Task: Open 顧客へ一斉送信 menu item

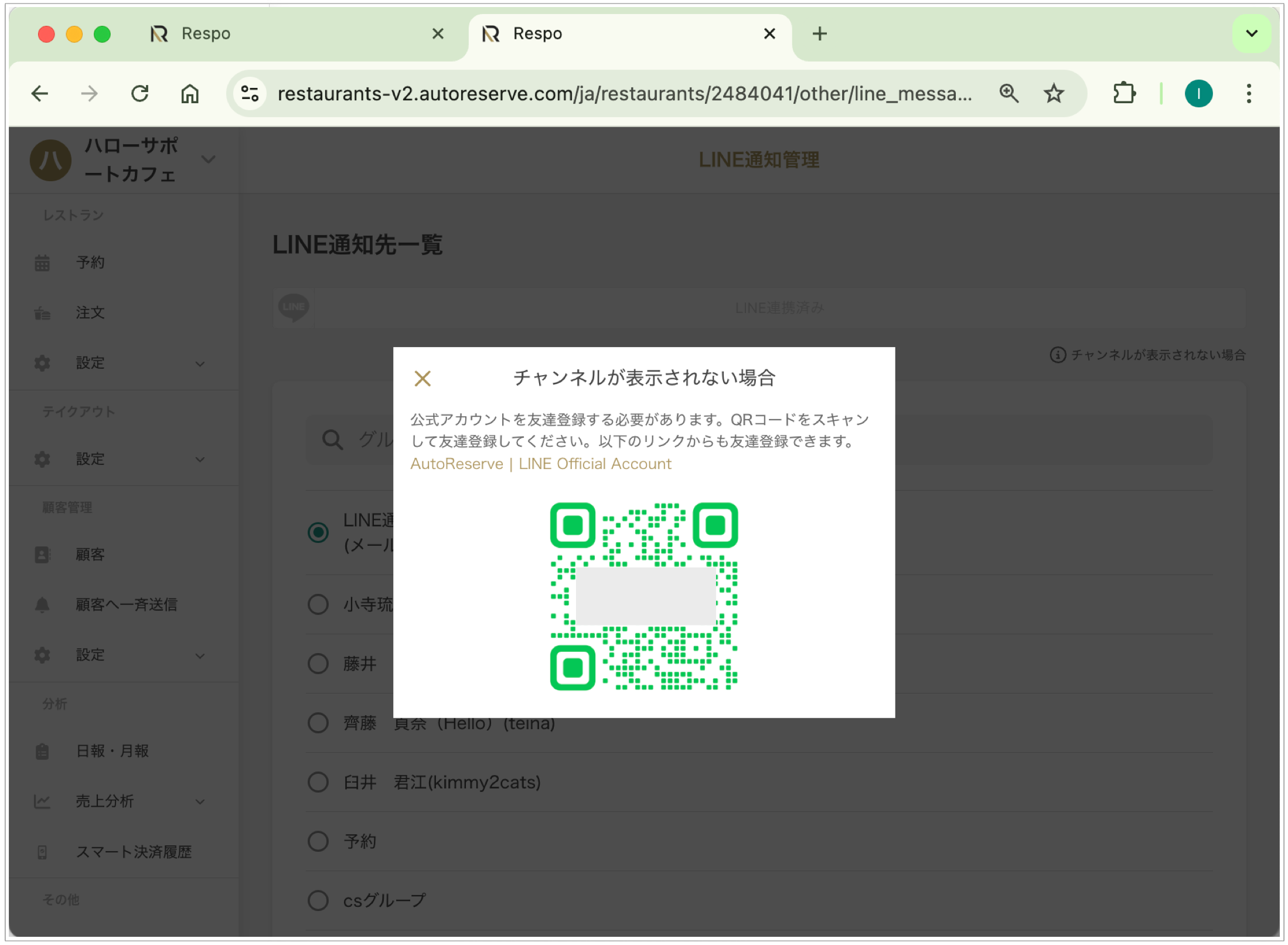Action: pos(126,604)
